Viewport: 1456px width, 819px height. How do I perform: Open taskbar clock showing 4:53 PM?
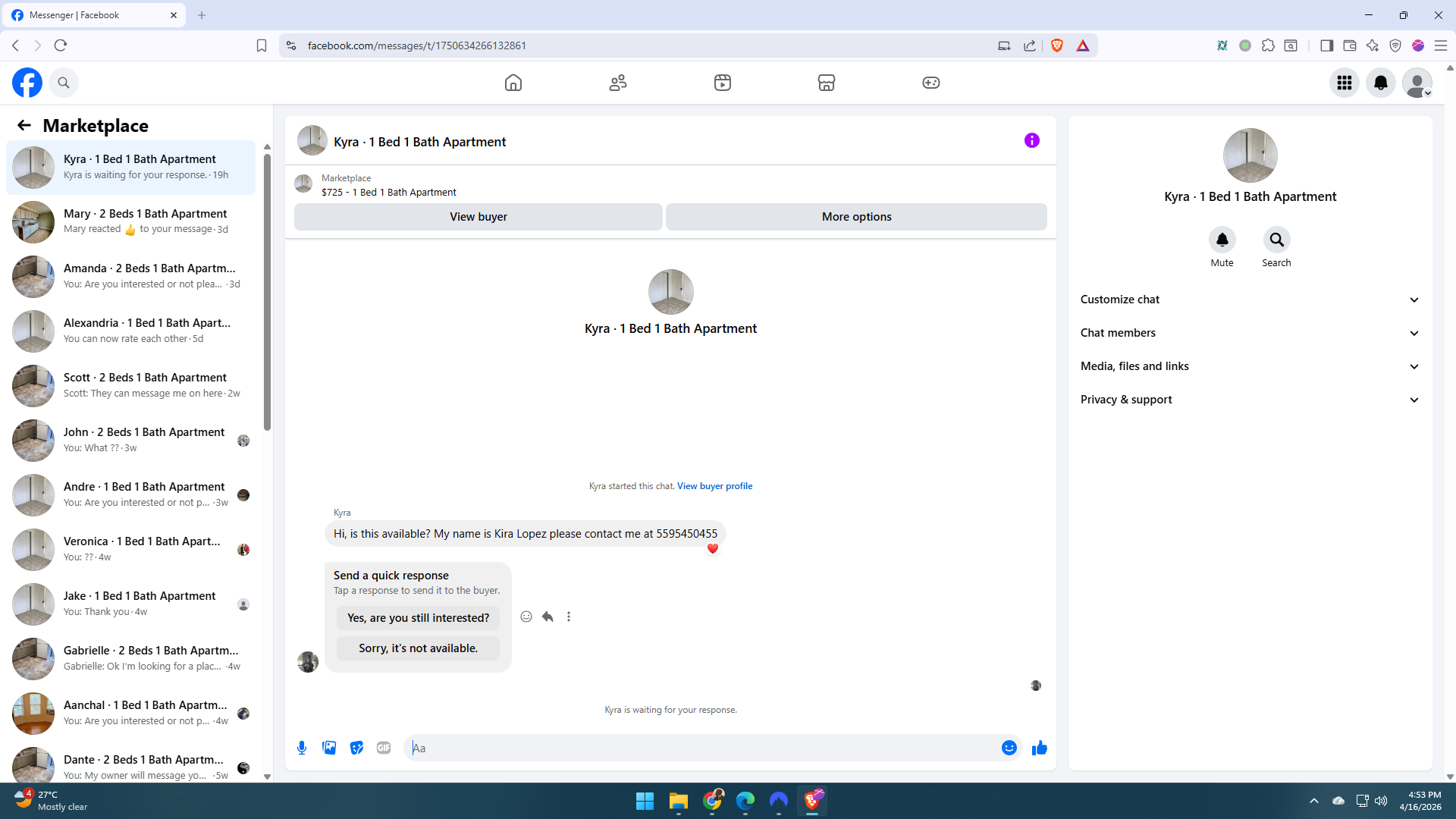[x=1420, y=801]
